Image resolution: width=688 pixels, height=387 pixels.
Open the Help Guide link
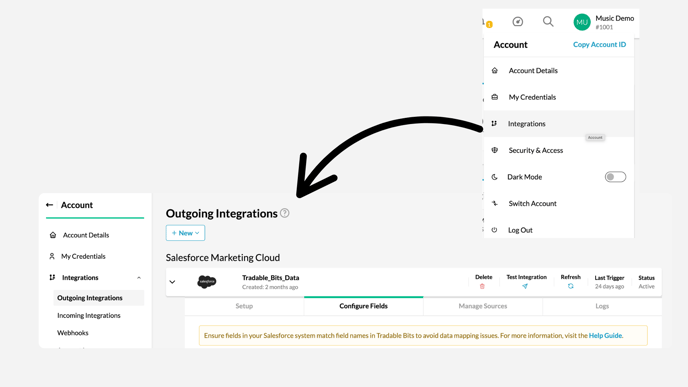[605, 335]
